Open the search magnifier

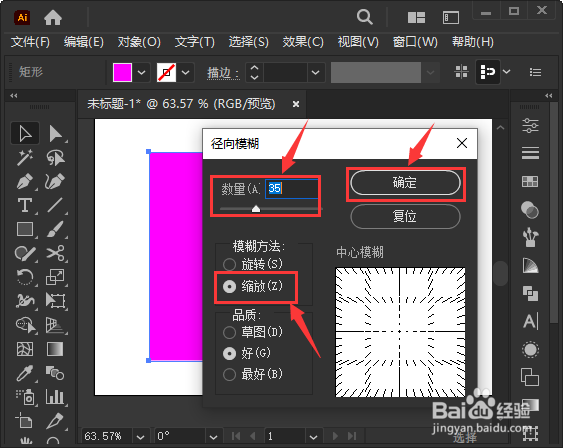[364, 17]
